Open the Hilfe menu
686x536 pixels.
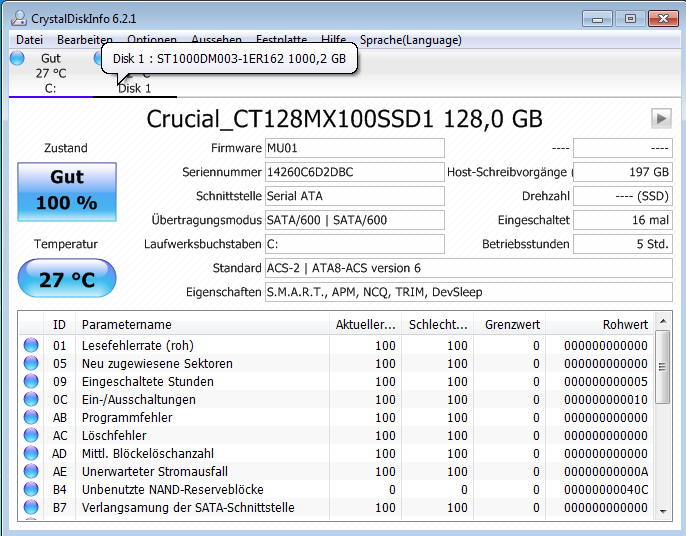pos(333,40)
